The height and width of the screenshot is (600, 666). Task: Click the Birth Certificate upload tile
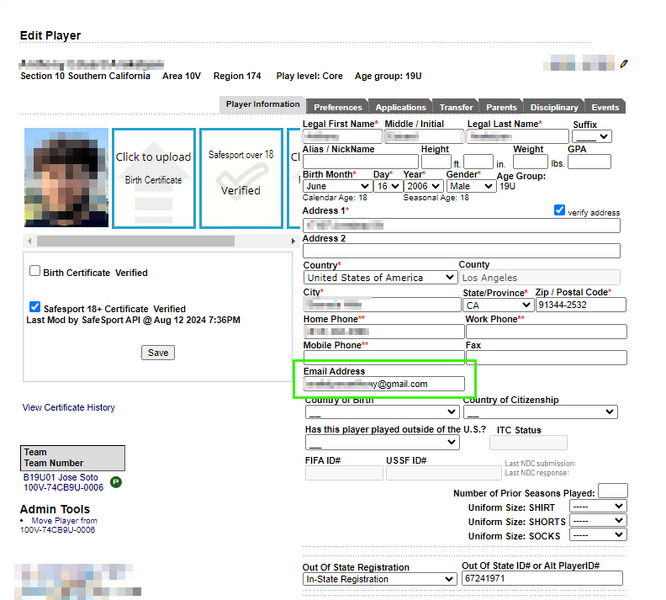[154, 178]
